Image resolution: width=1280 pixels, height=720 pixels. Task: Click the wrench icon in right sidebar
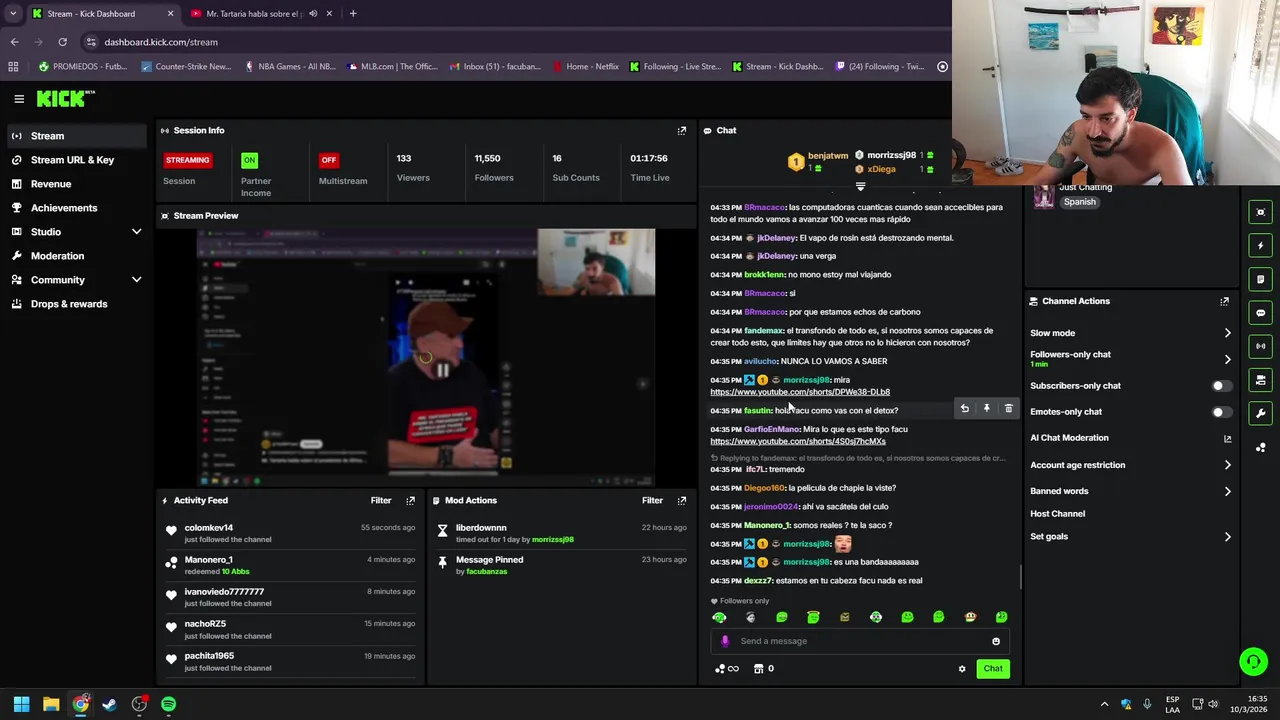coord(1261,413)
